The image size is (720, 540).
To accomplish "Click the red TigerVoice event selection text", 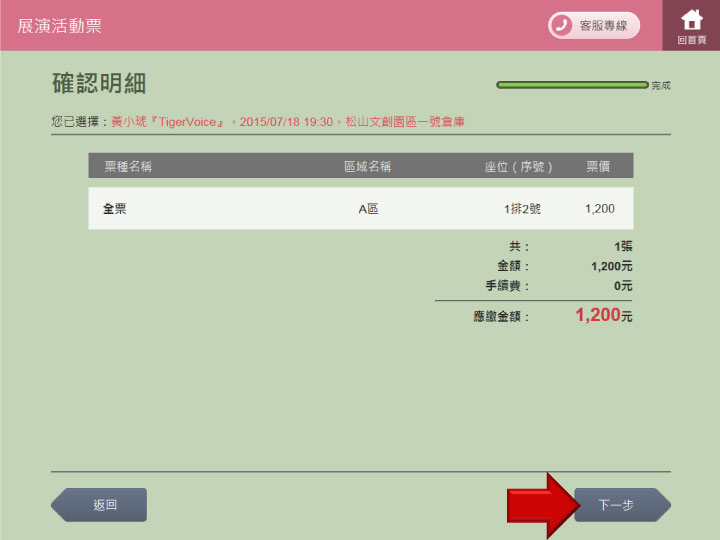I will (x=287, y=121).
